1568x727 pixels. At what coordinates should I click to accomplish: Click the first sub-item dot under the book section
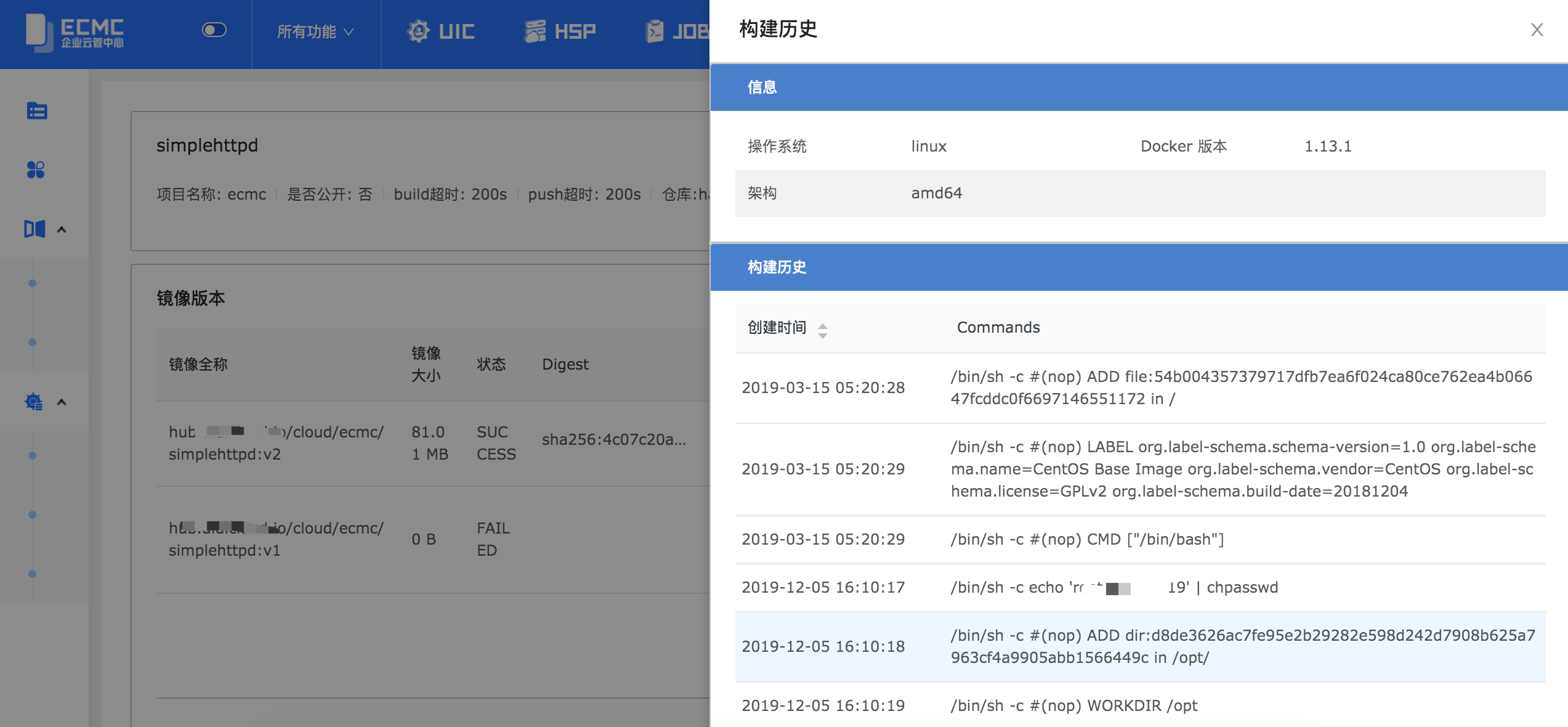[33, 283]
